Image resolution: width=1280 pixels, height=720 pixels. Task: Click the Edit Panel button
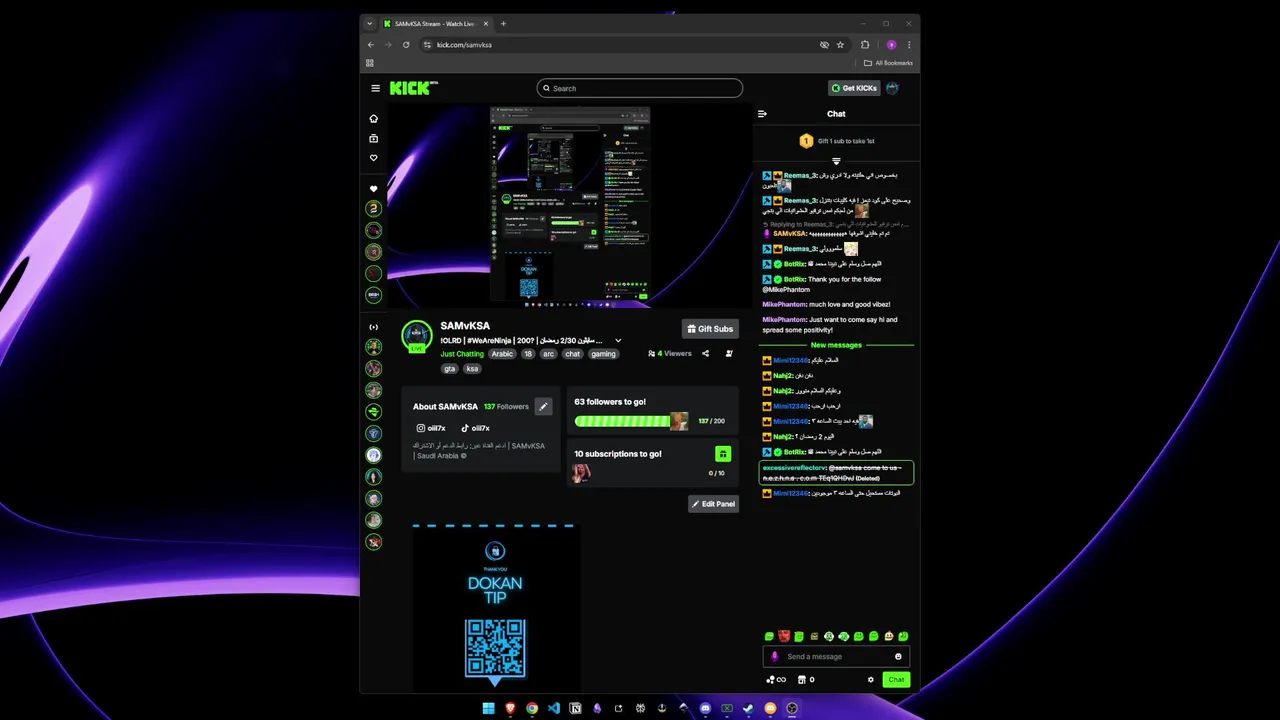coord(713,504)
